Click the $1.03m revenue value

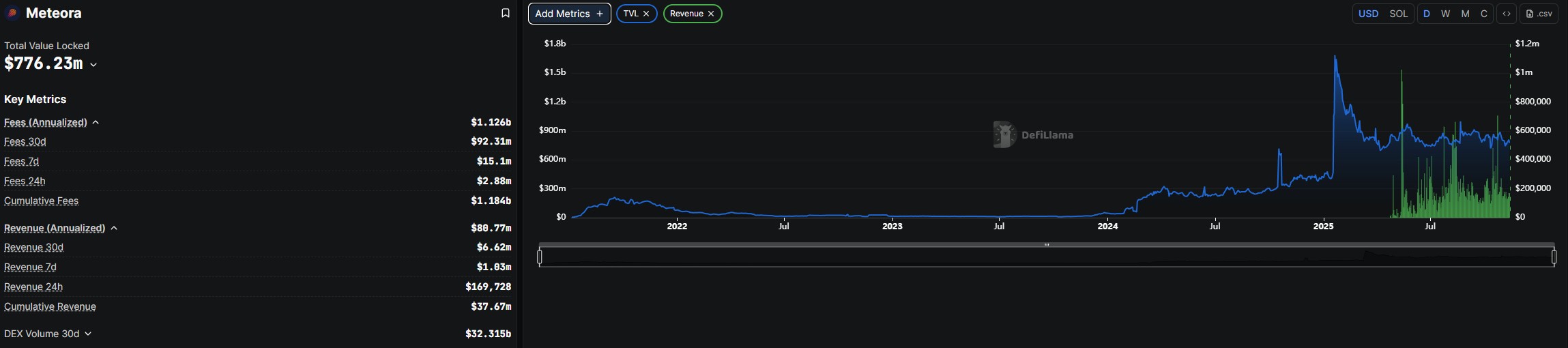[494, 267]
